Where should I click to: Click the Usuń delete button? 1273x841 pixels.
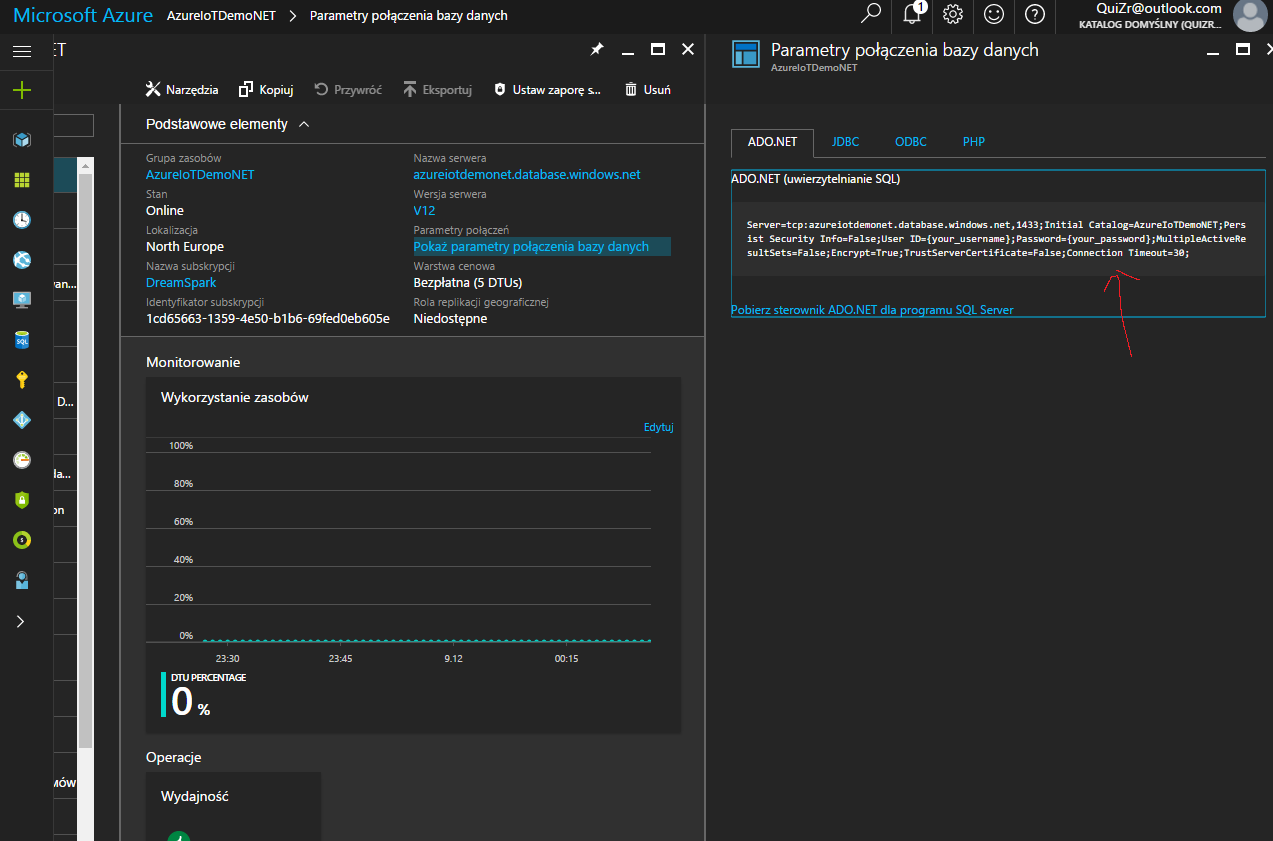click(x=647, y=90)
